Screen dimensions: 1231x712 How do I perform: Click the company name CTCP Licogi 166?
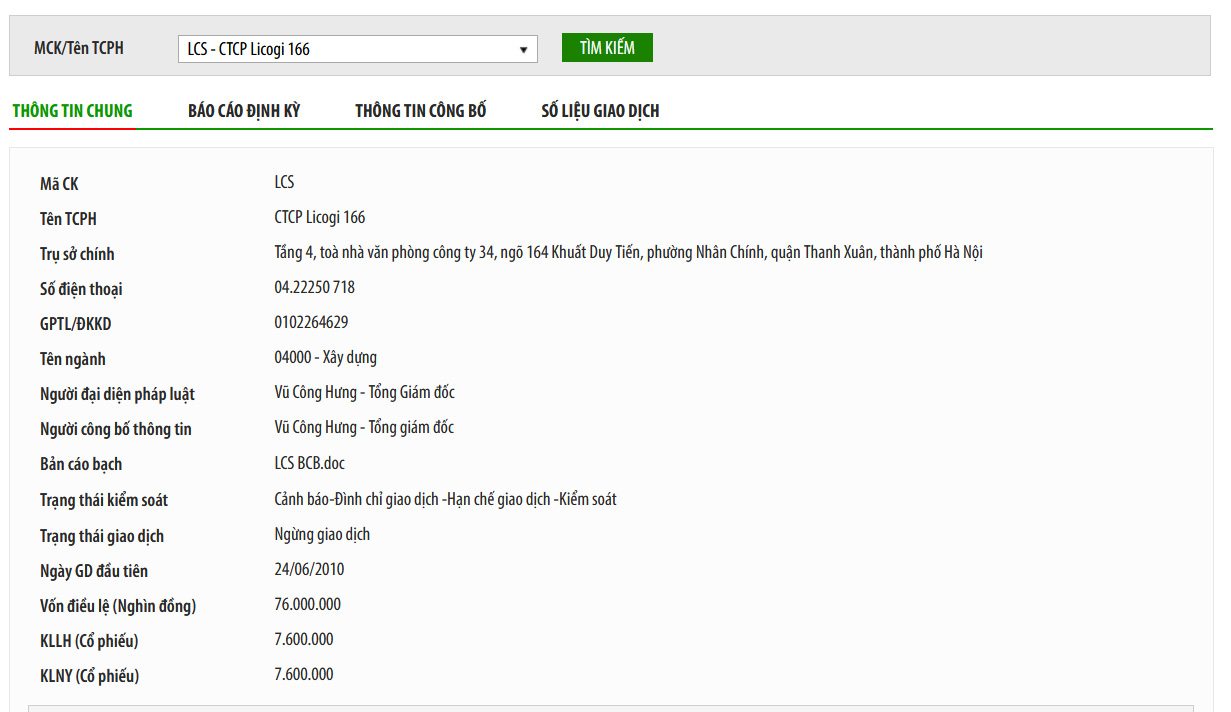point(320,217)
